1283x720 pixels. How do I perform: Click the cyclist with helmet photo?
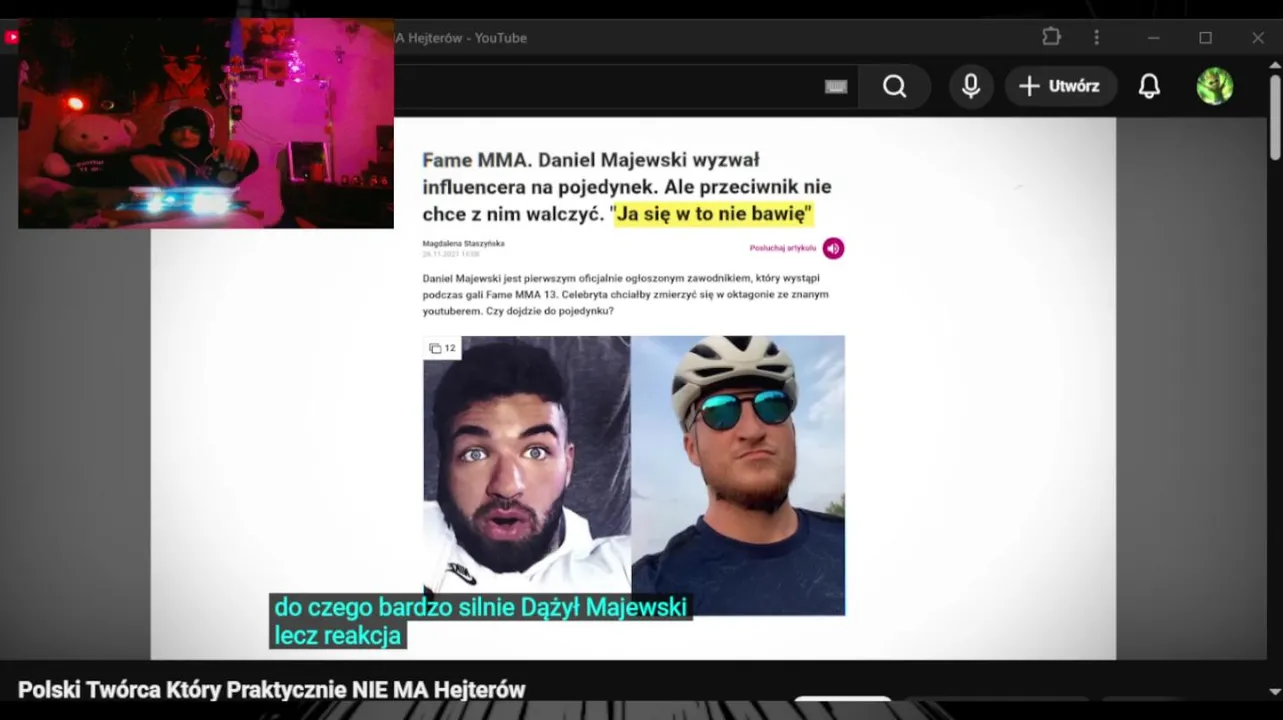[x=738, y=475]
